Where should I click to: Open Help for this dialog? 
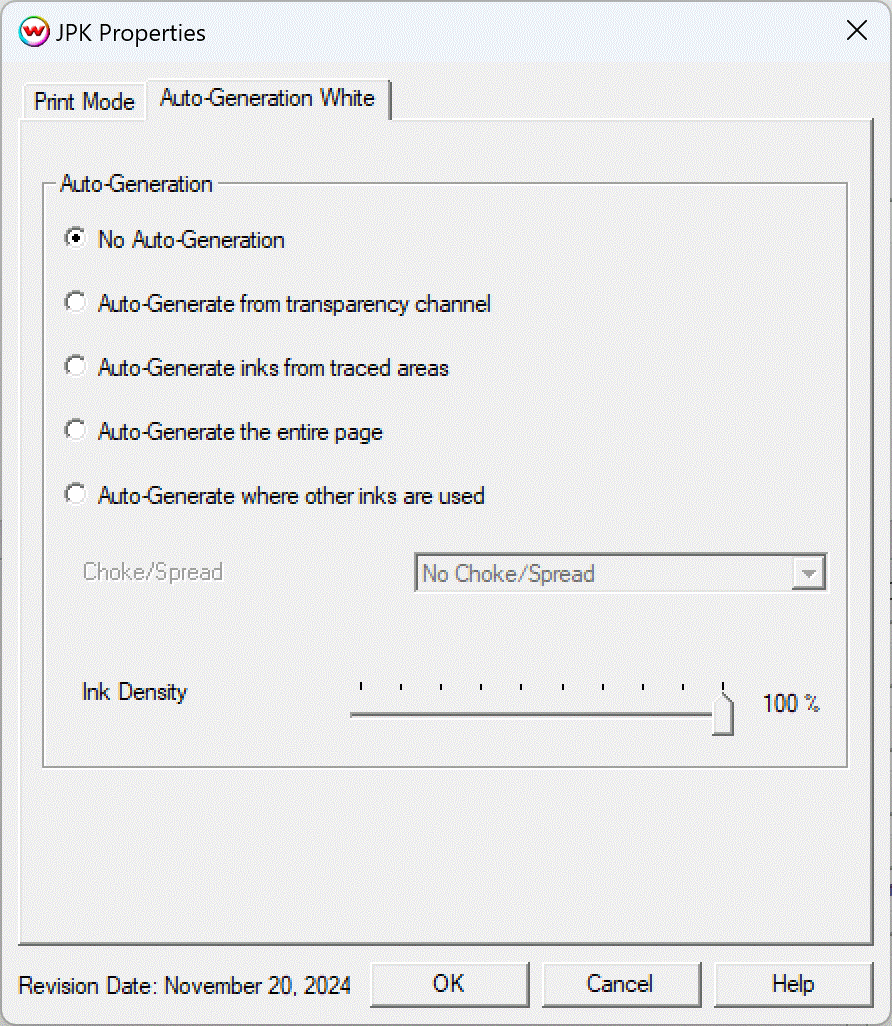pos(793,984)
